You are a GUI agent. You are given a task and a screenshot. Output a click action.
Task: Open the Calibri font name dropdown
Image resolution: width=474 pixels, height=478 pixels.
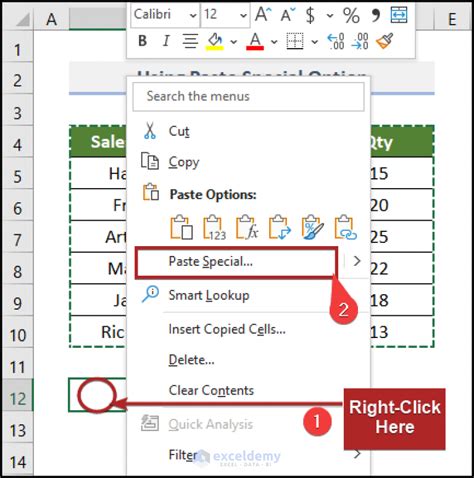[193, 15]
